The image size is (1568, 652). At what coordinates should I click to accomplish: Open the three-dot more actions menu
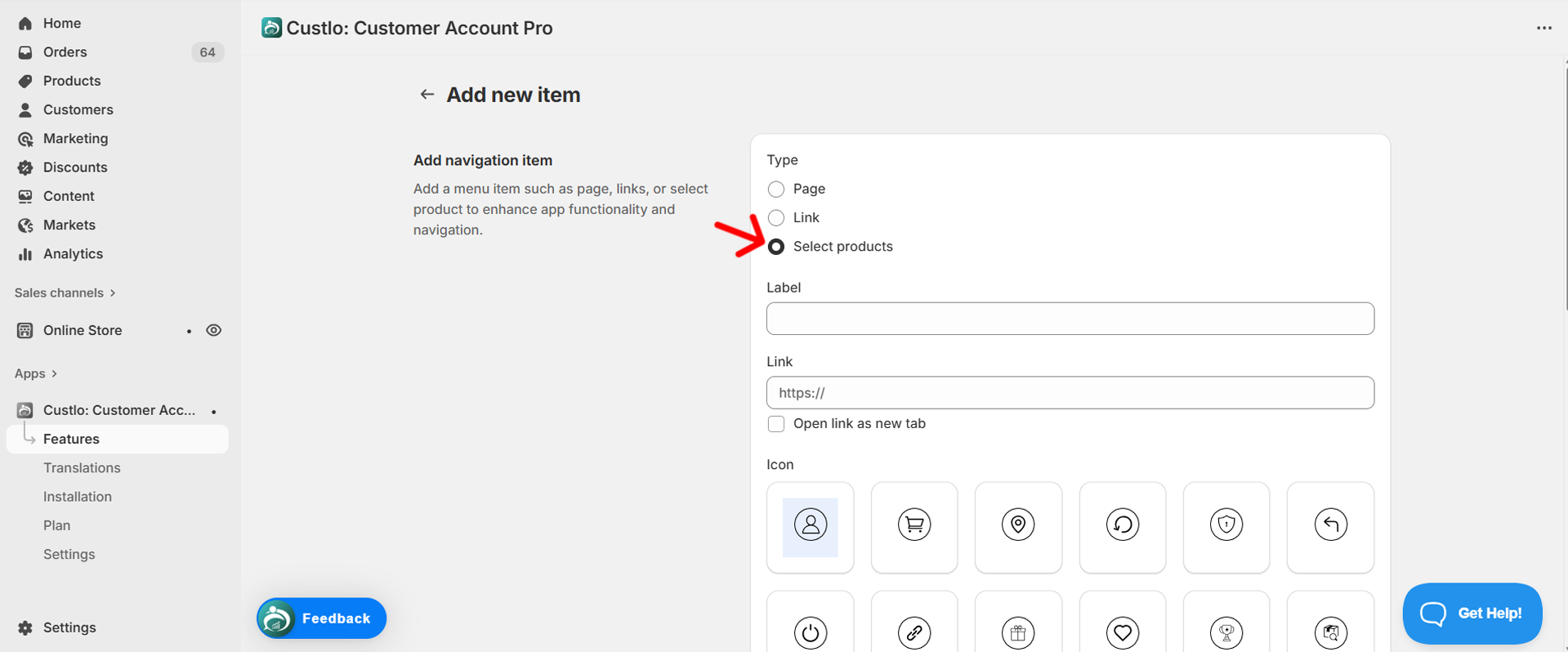pos(1543,28)
